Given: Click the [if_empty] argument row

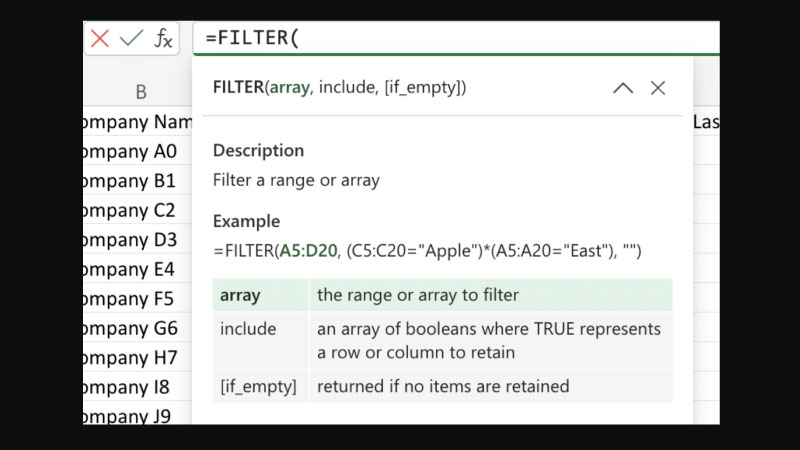Looking at the screenshot, I should point(442,386).
